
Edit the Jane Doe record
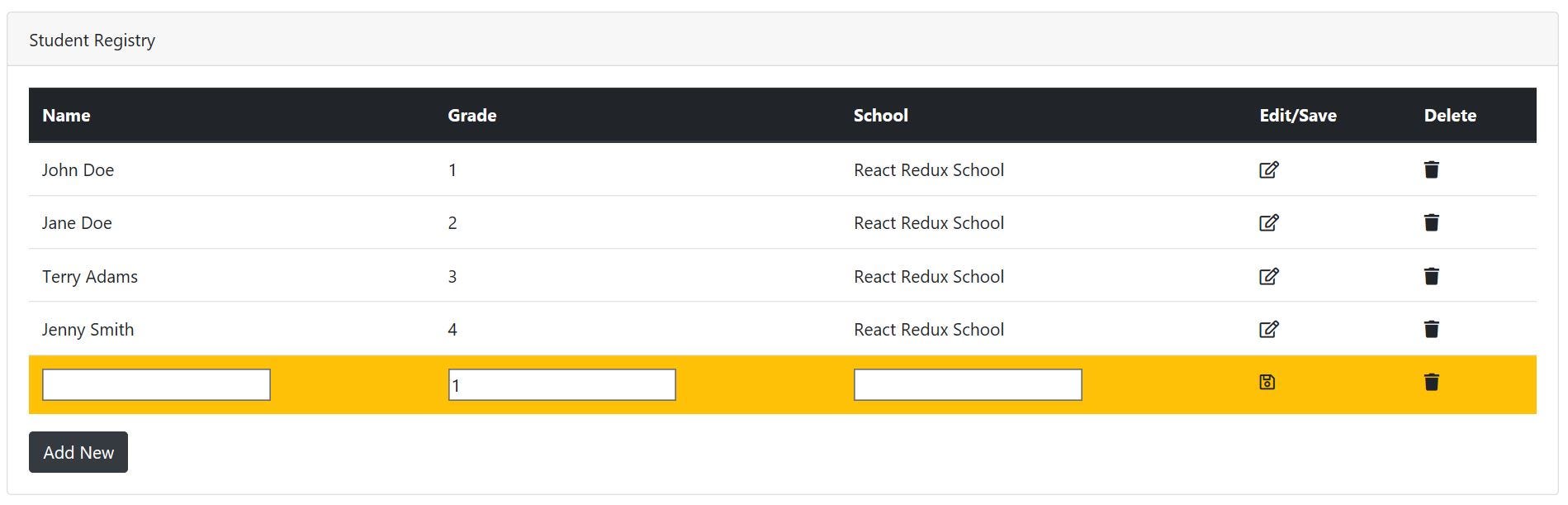tap(1269, 222)
